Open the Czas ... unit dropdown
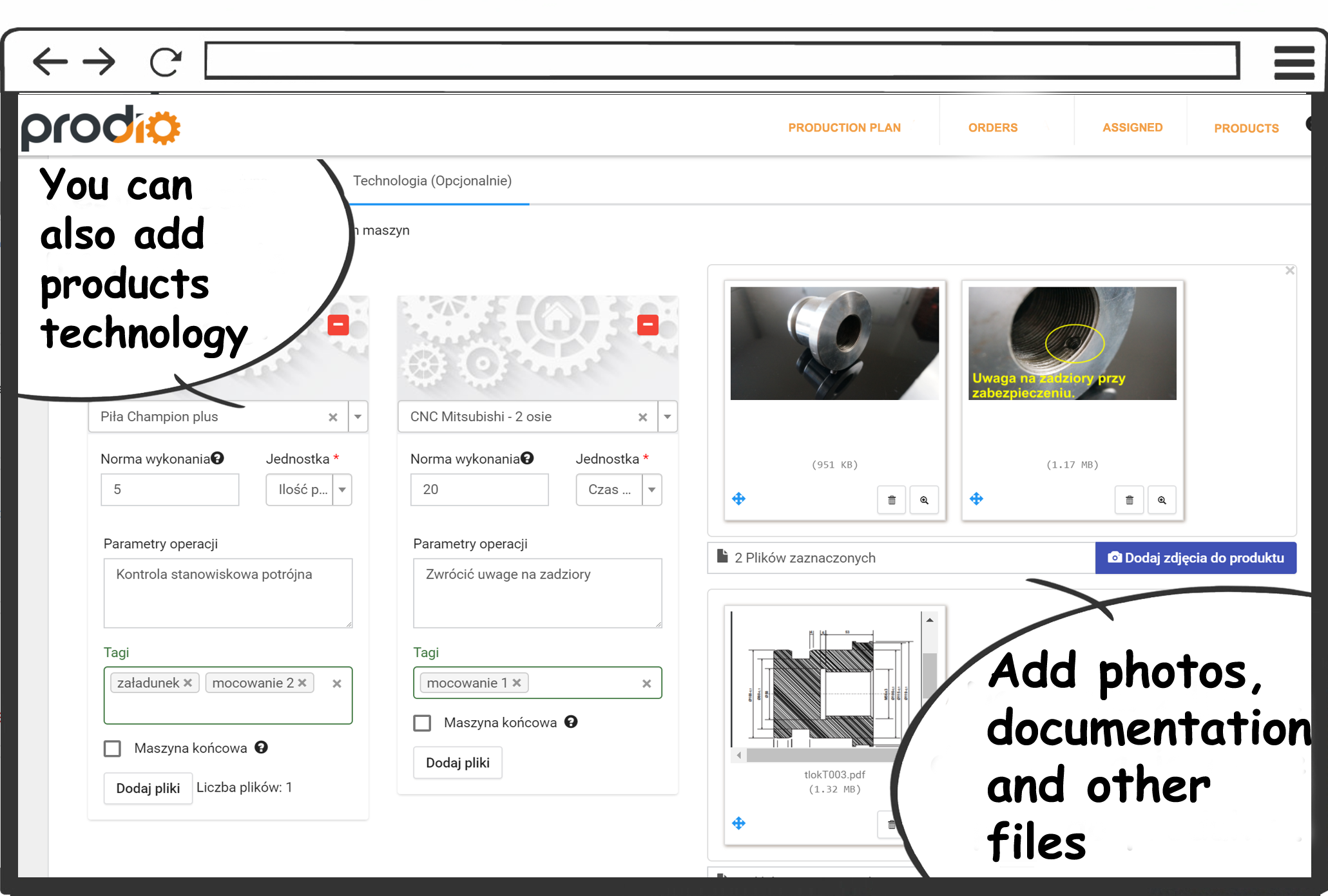1328x896 pixels. 619,490
